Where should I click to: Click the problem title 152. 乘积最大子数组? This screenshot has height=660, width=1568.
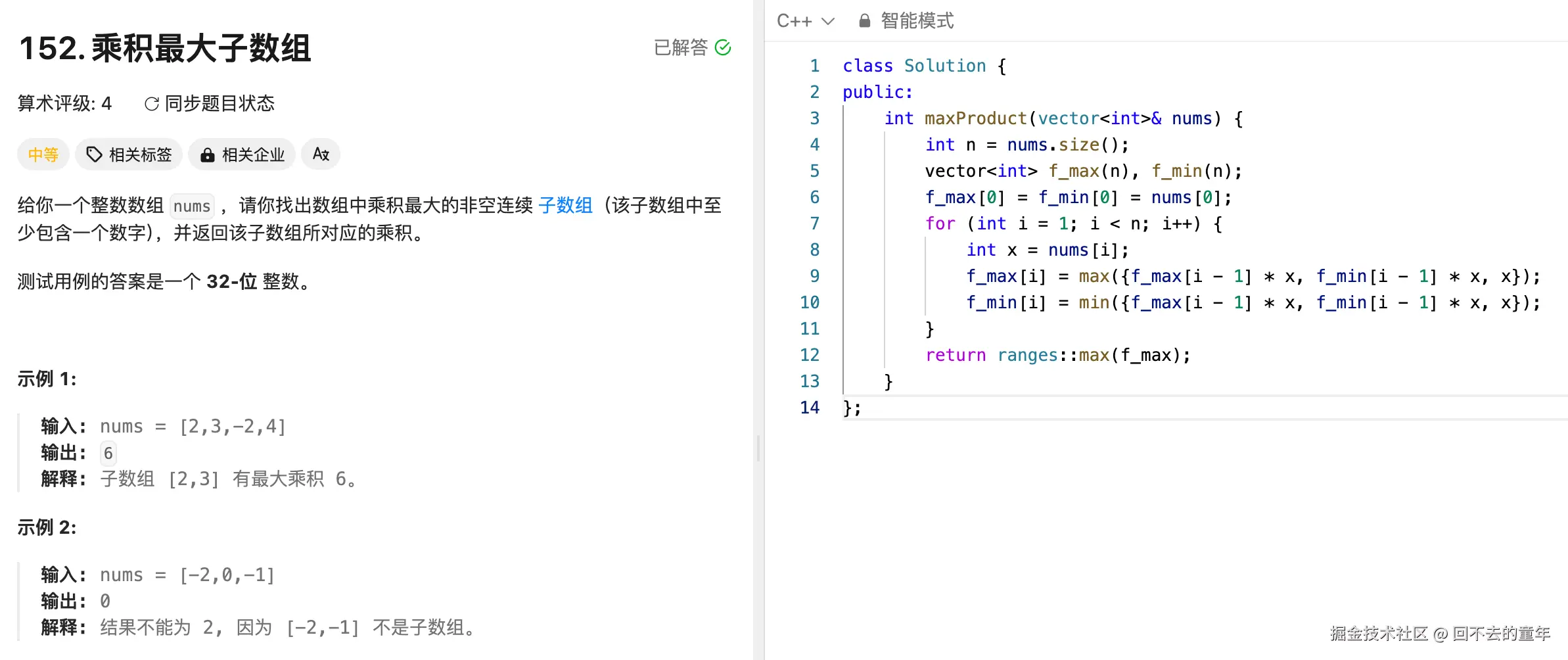[x=165, y=49]
